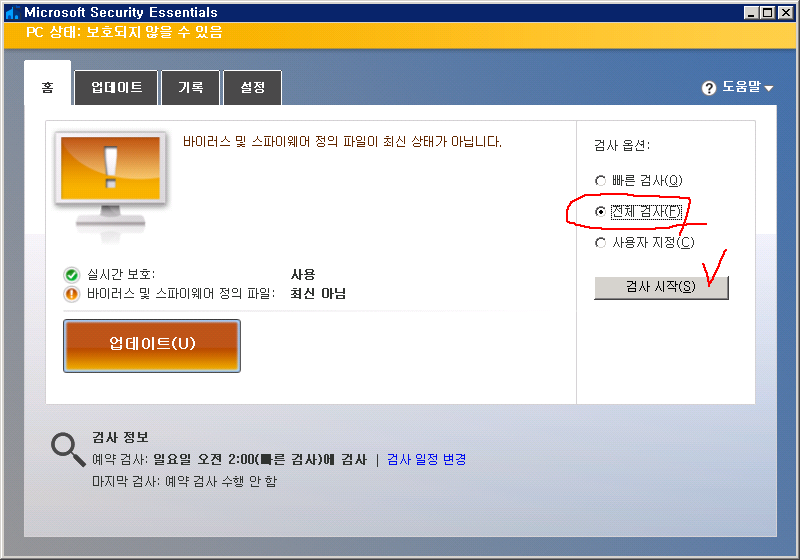Click the question mark help icon
The width and height of the screenshot is (800, 560).
tap(709, 88)
